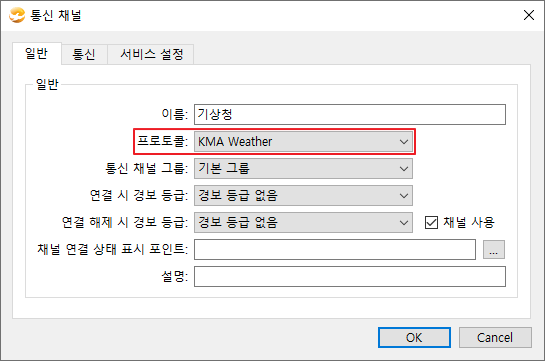
Task: Click the 일반 group box header
Action: pos(48,84)
